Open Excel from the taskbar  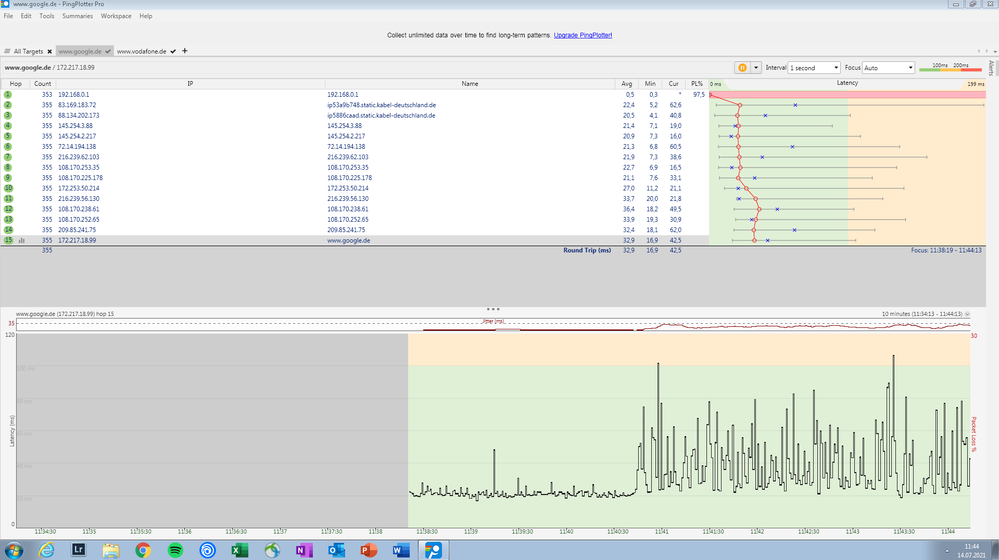point(240,550)
